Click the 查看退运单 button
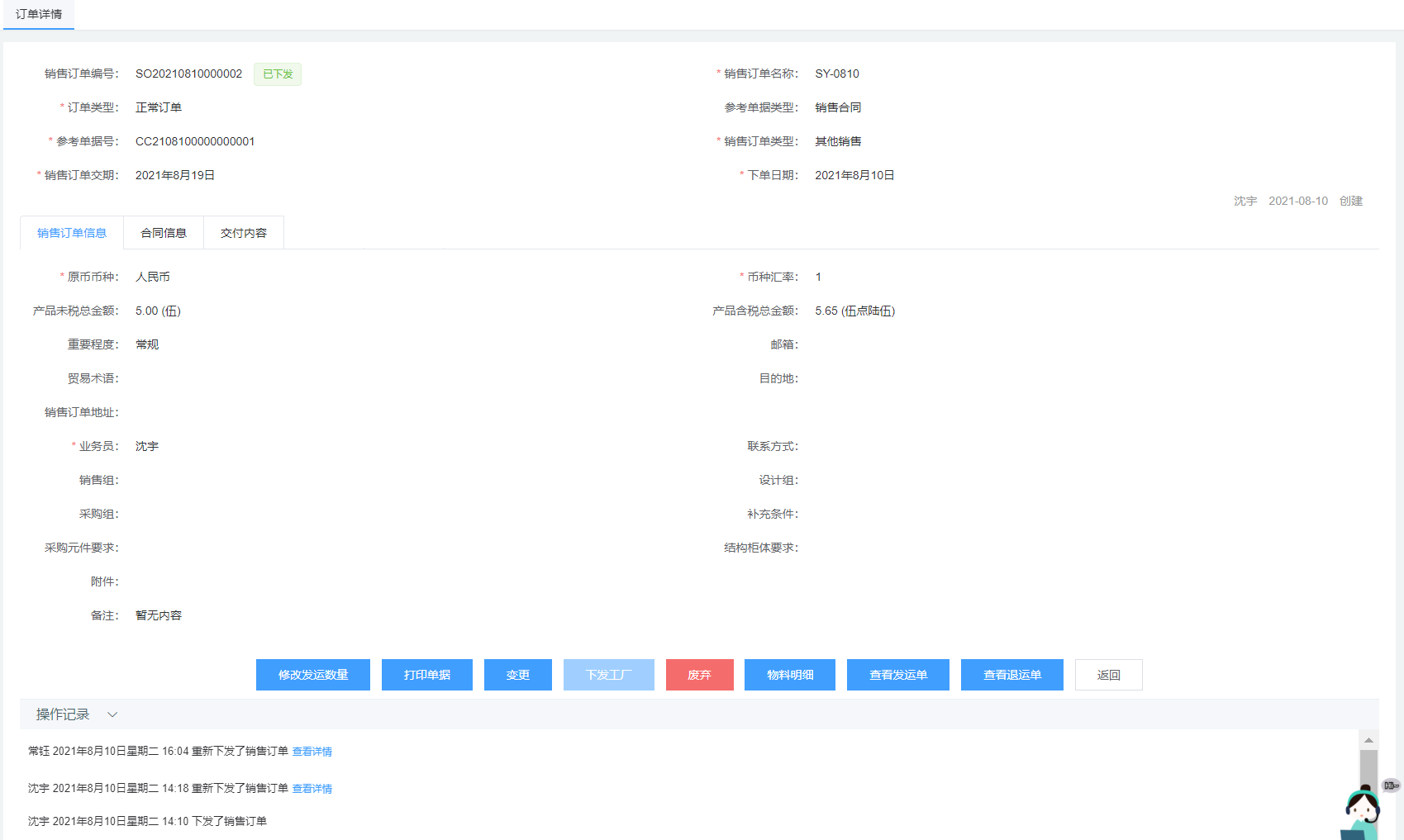Image resolution: width=1404 pixels, height=840 pixels. tap(1012, 675)
